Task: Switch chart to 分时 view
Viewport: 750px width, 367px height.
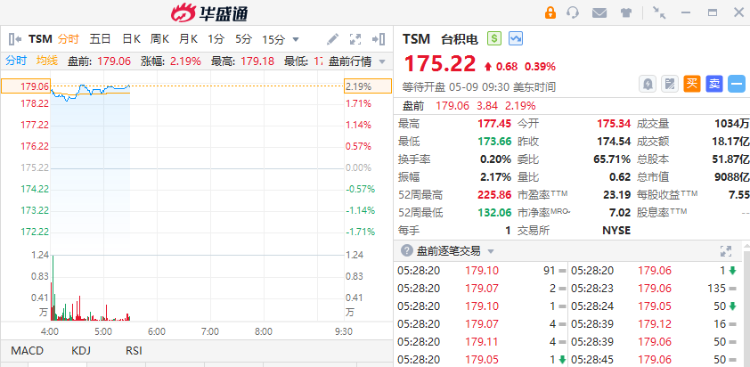Action: click(68, 39)
